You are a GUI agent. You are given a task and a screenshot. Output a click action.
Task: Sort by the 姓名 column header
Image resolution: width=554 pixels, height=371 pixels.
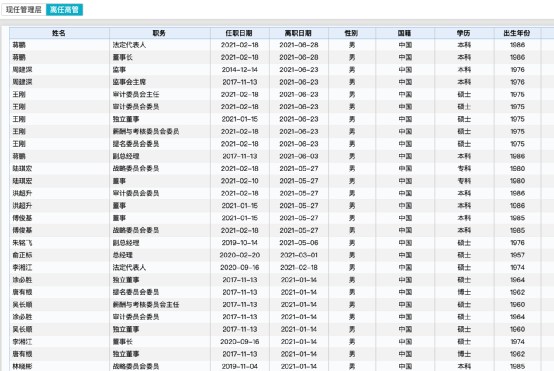pyautogui.click(x=59, y=33)
